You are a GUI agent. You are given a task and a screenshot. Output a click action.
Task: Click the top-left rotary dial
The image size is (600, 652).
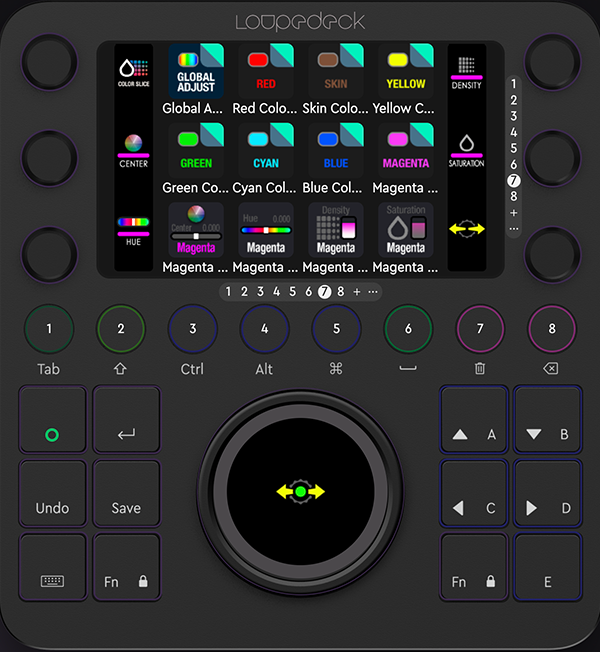click(x=49, y=62)
